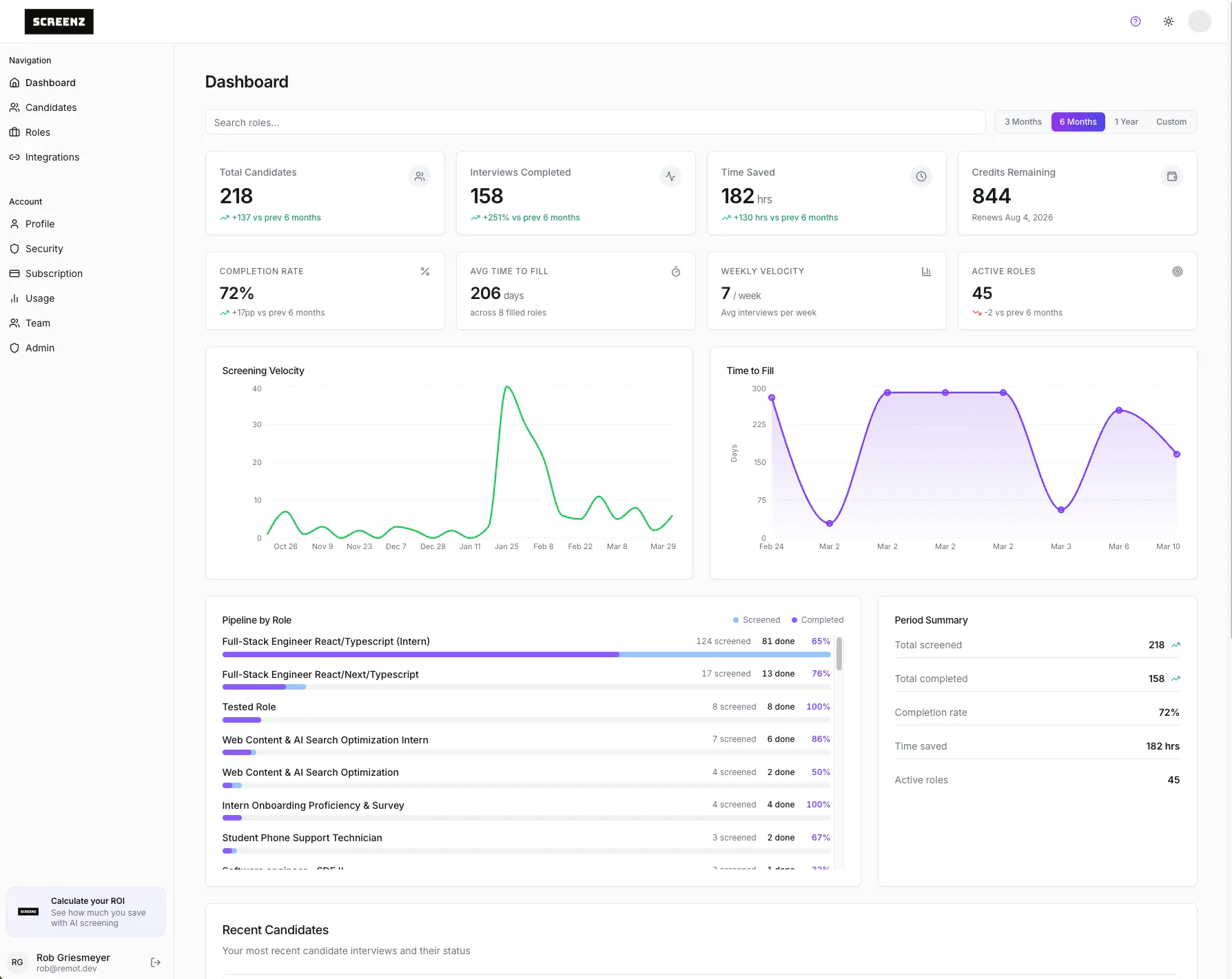Click the percent icon in Completion Rate card
The height and width of the screenshot is (979, 1232).
coord(425,271)
